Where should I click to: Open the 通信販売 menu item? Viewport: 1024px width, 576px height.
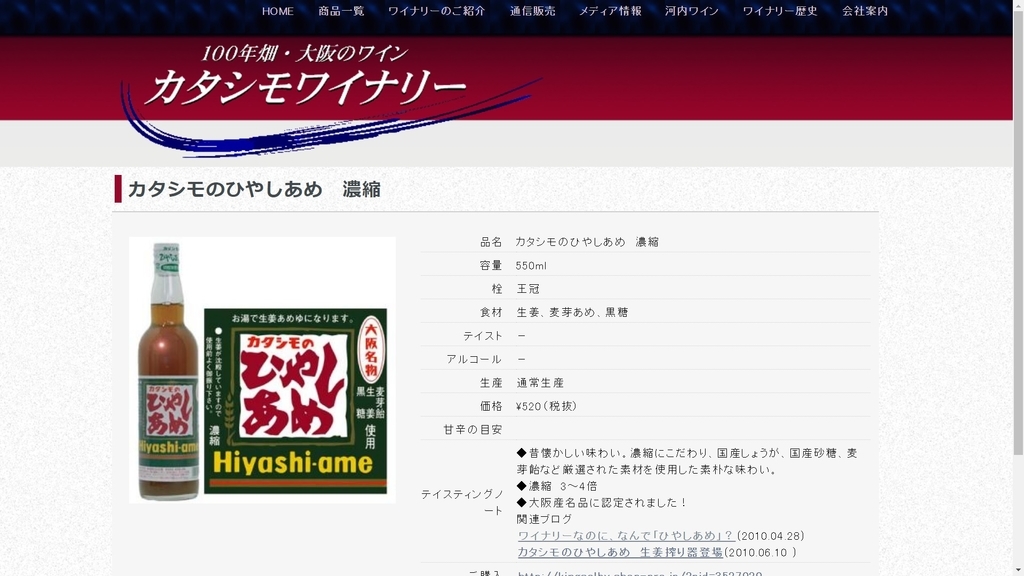pos(532,11)
